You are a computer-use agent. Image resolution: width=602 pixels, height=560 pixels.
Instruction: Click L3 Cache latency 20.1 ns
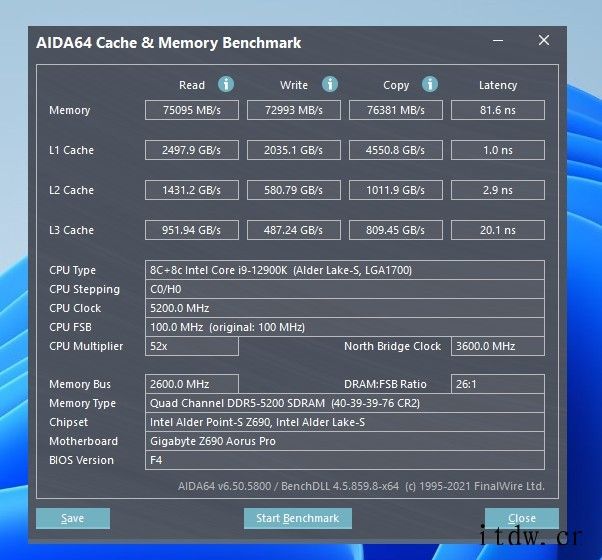point(498,230)
